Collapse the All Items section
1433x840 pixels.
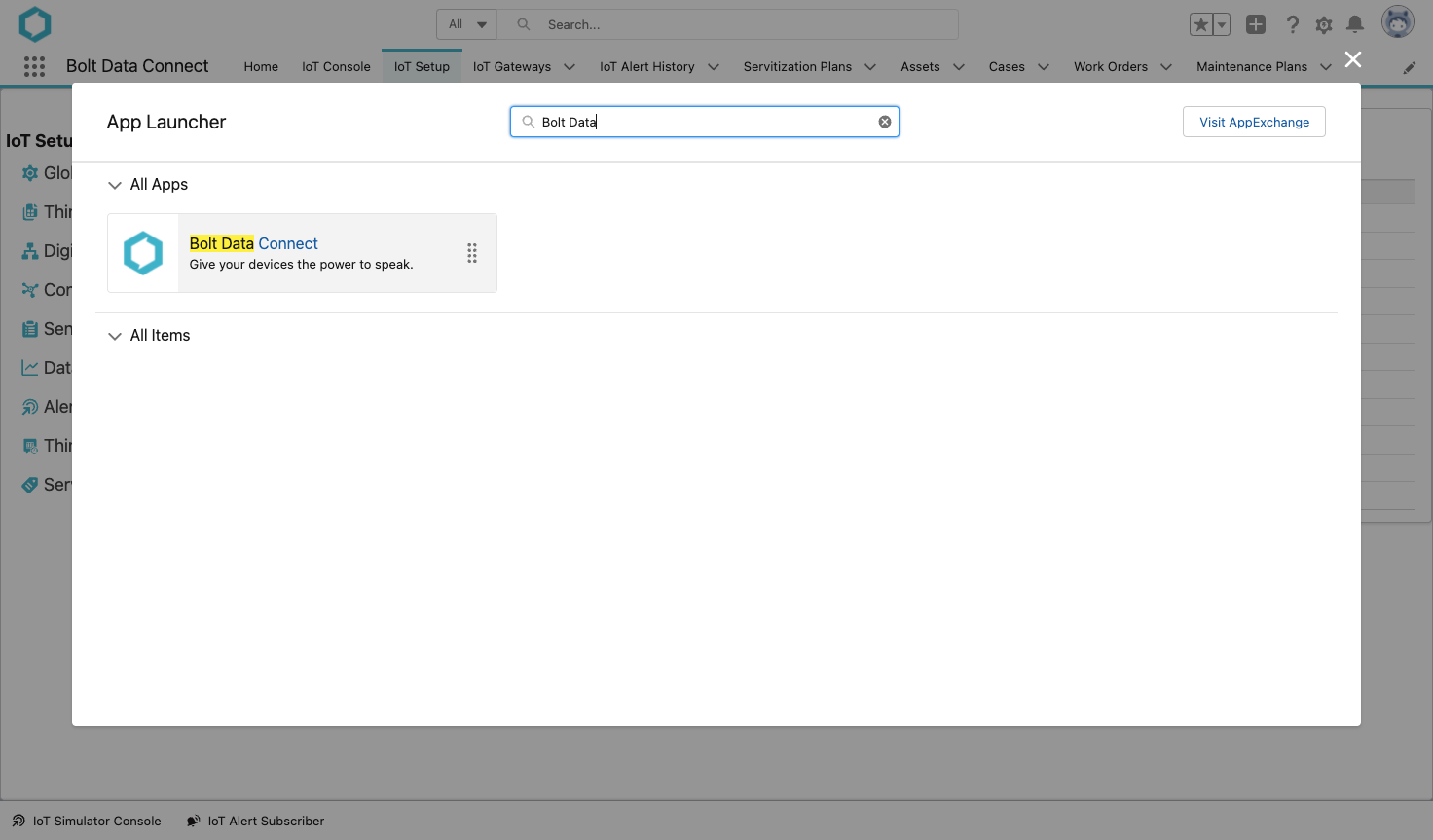click(x=115, y=336)
